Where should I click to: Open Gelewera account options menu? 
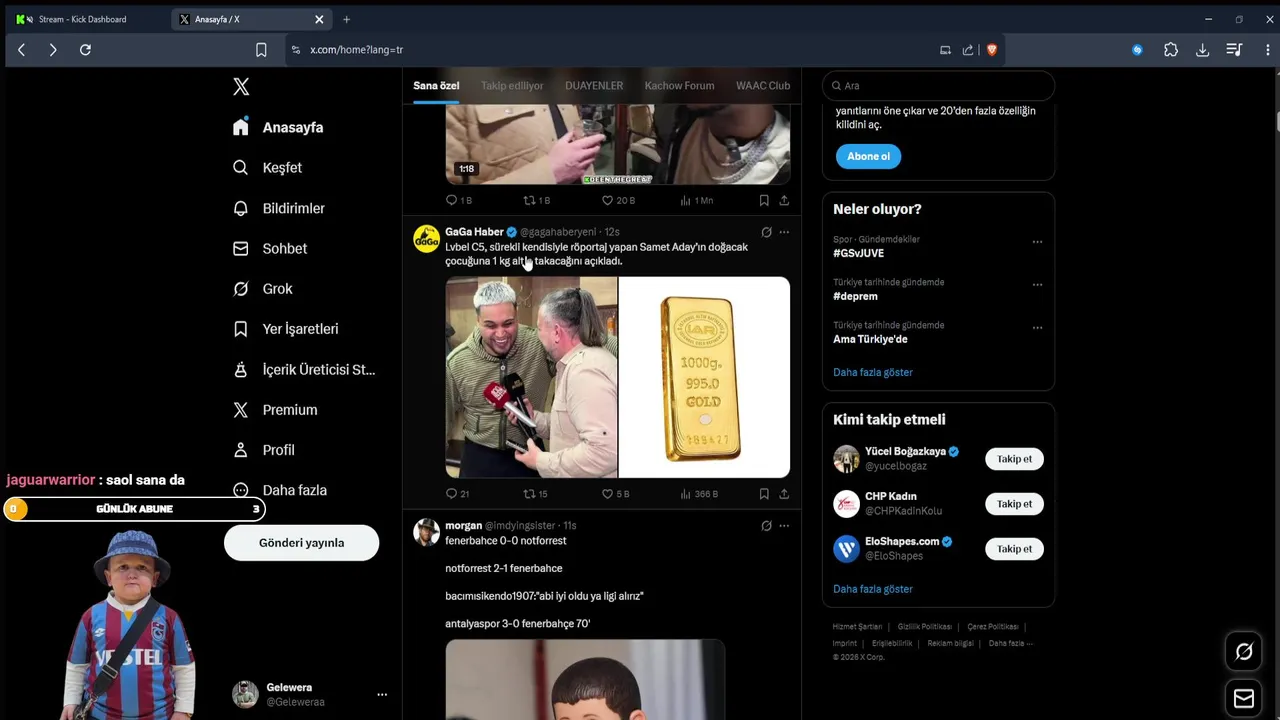coord(381,694)
